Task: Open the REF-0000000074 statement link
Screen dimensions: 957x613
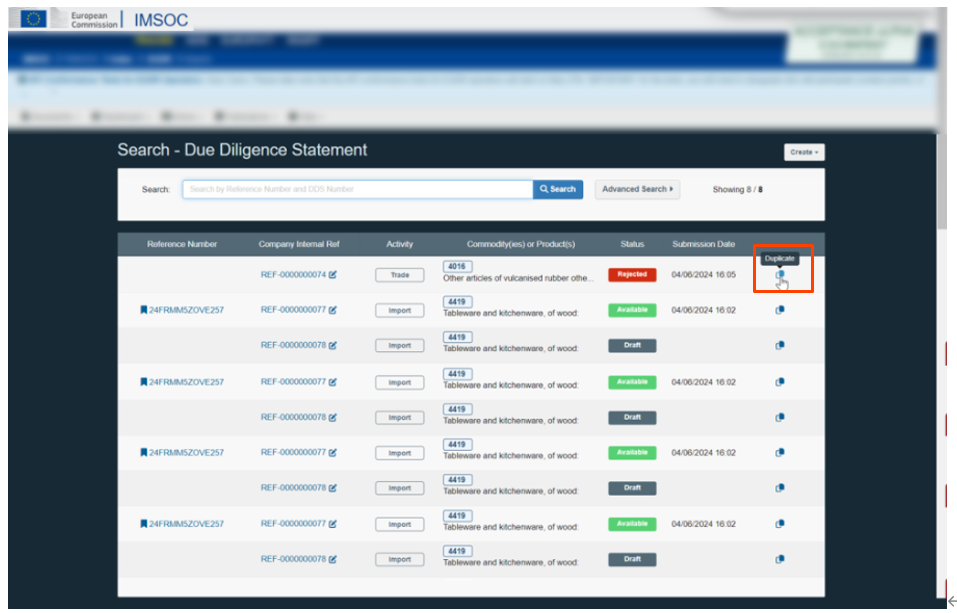Action: pyautogui.click(x=293, y=275)
